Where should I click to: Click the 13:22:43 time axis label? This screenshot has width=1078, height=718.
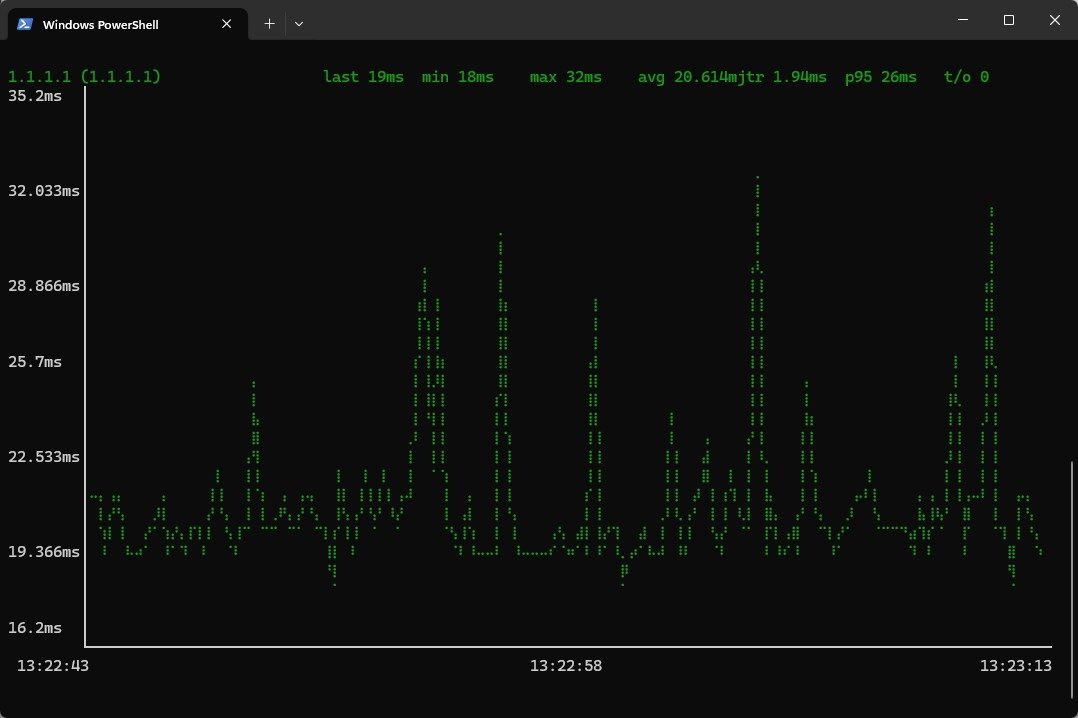[53, 666]
